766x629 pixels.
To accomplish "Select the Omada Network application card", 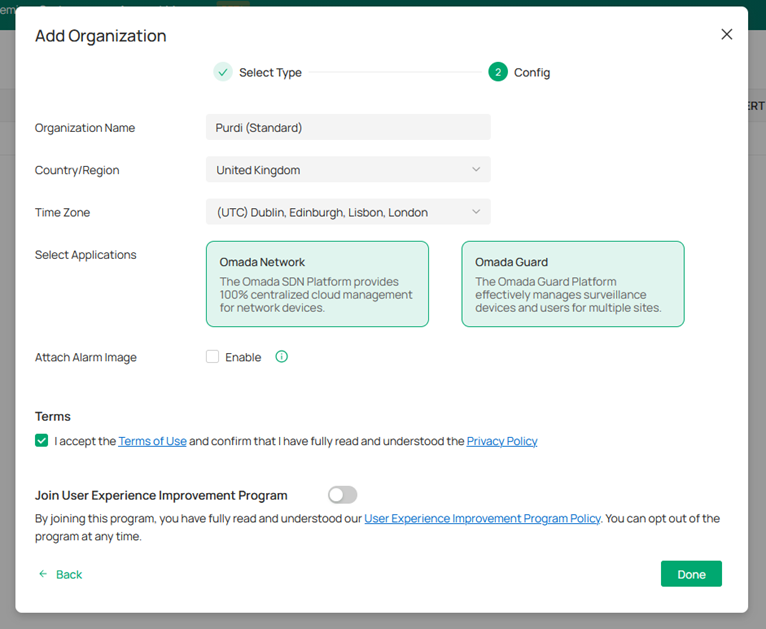I will (x=317, y=284).
